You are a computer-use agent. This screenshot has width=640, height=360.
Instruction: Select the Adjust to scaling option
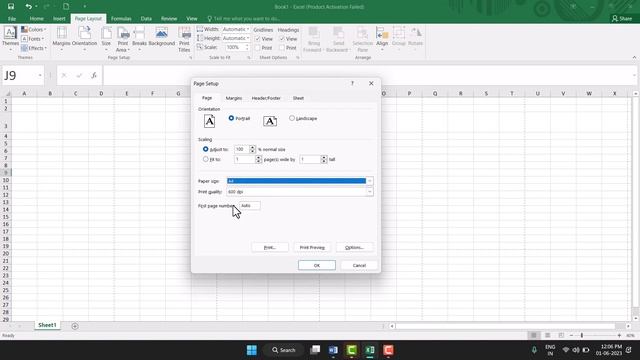(206, 149)
